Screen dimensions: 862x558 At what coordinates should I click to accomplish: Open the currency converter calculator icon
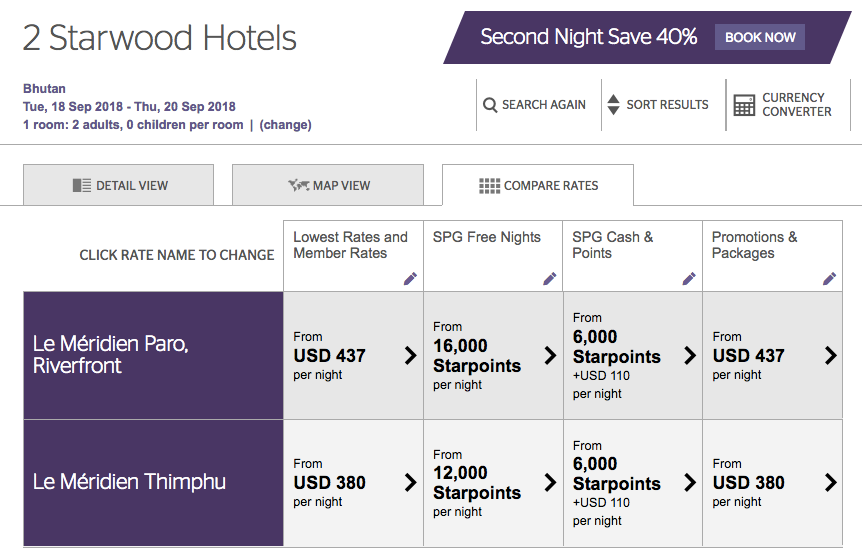coord(744,105)
